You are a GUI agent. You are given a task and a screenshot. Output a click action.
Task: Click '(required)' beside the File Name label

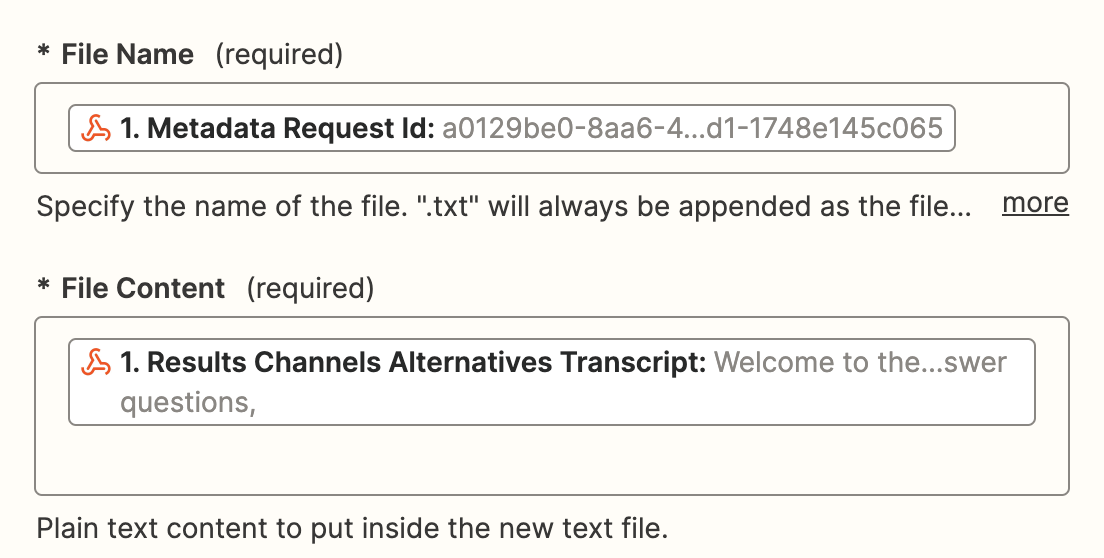pos(279,54)
